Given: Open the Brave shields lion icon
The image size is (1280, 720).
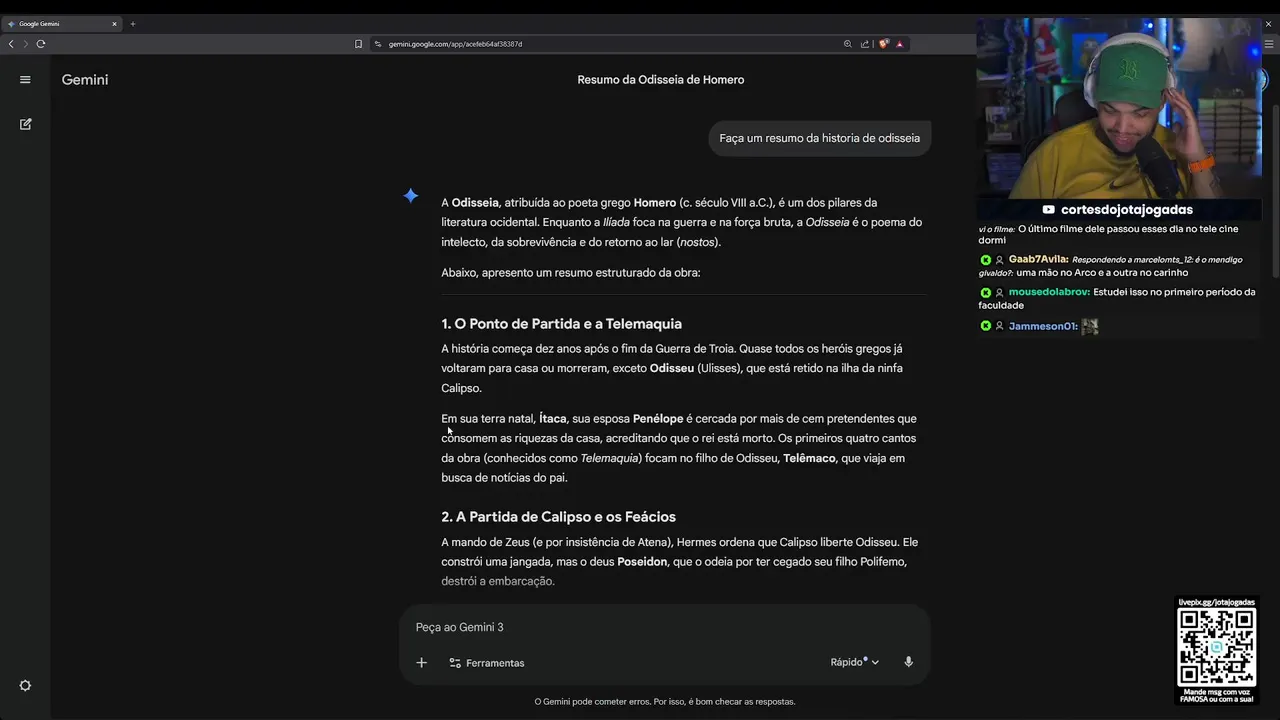Looking at the screenshot, I should click(x=883, y=44).
